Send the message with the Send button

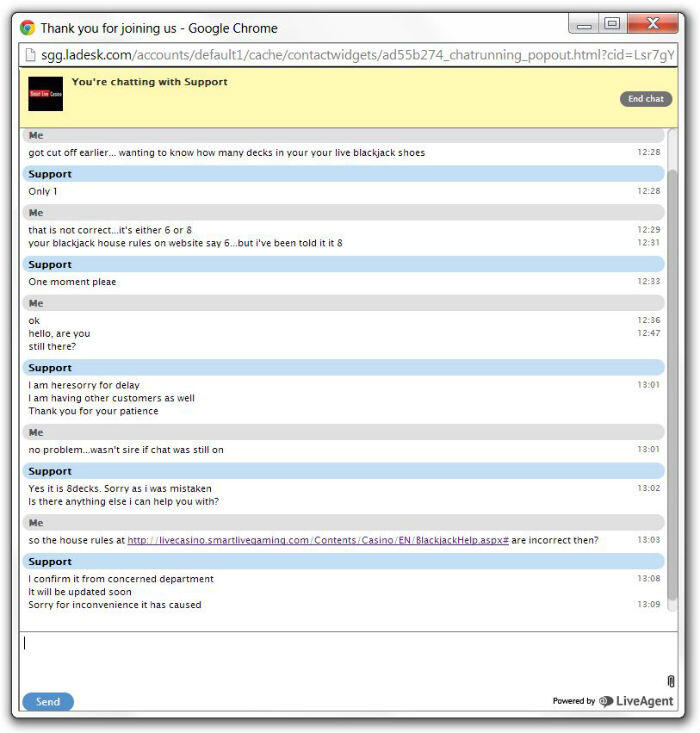[48, 702]
